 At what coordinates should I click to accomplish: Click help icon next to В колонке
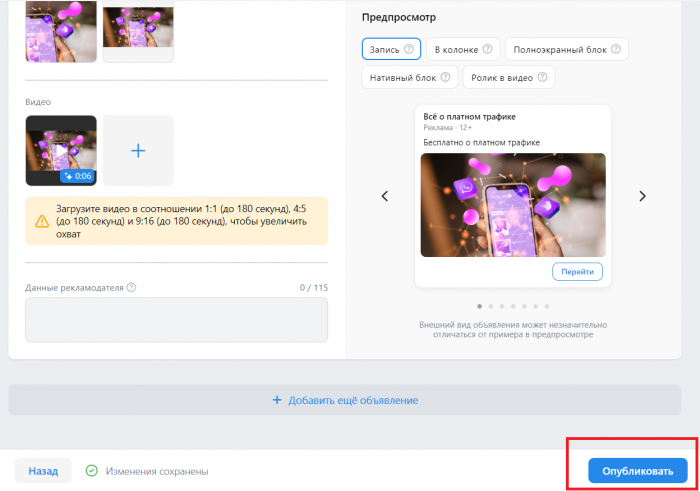pyautogui.click(x=487, y=49)
